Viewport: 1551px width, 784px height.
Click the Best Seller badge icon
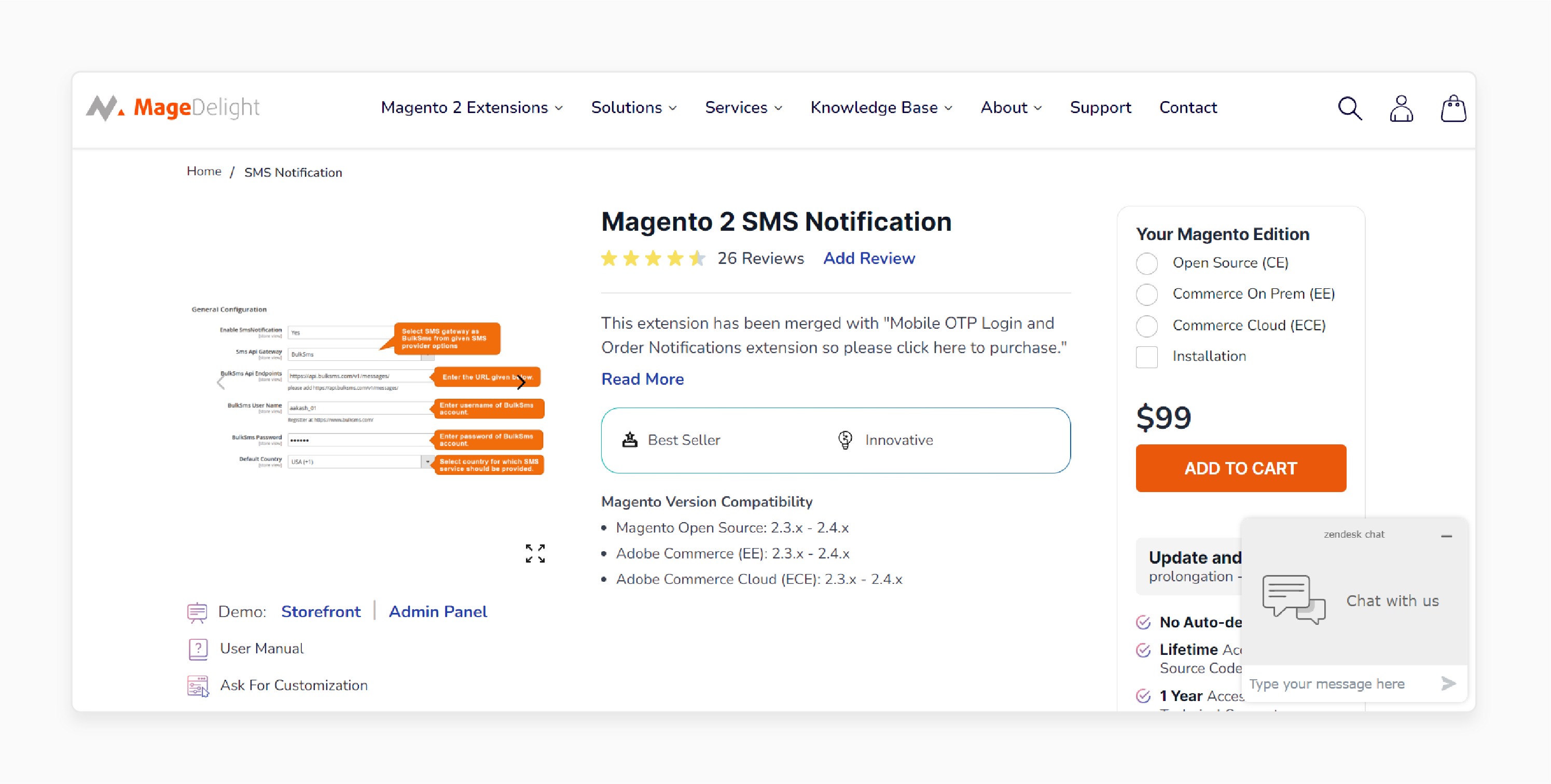pos(630,440)
